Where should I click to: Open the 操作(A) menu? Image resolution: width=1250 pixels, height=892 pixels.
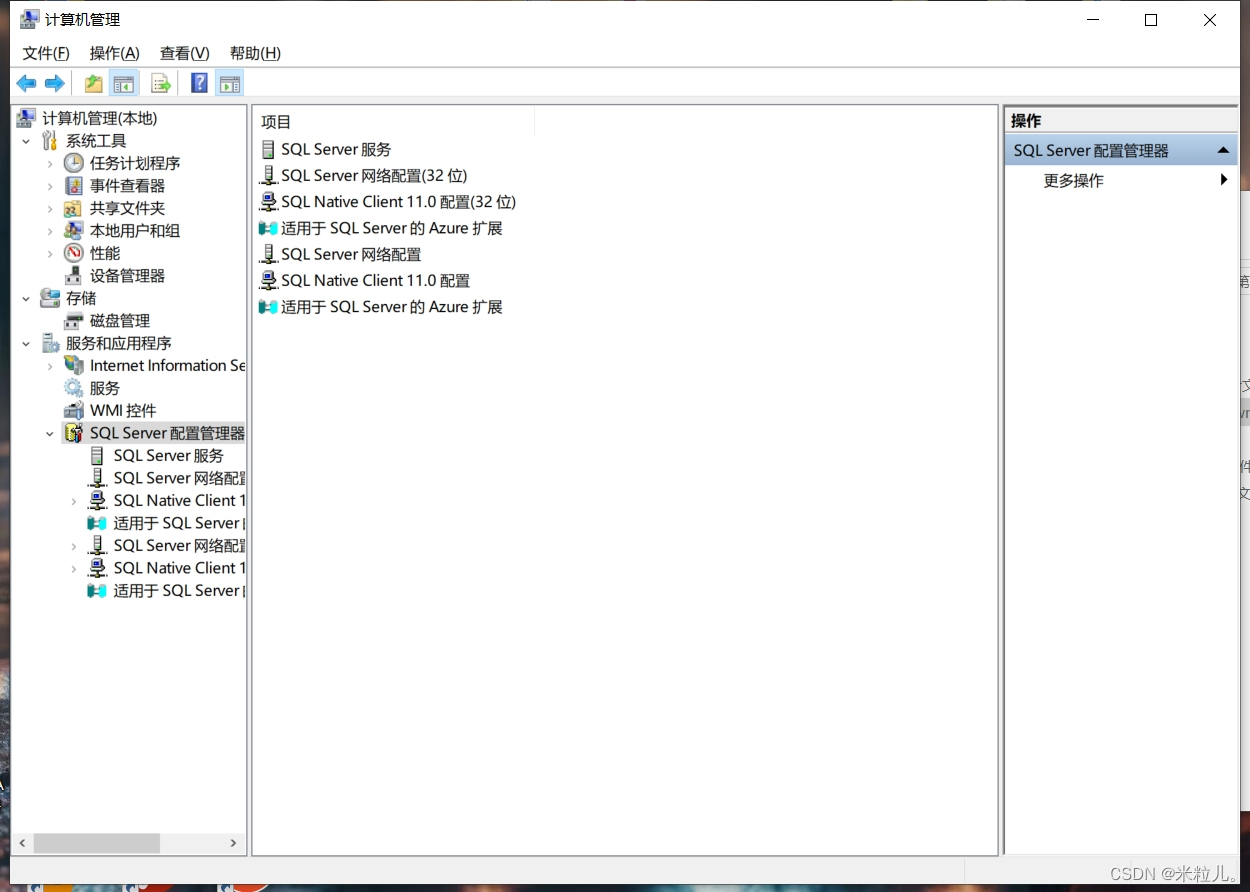click(114, 53)
